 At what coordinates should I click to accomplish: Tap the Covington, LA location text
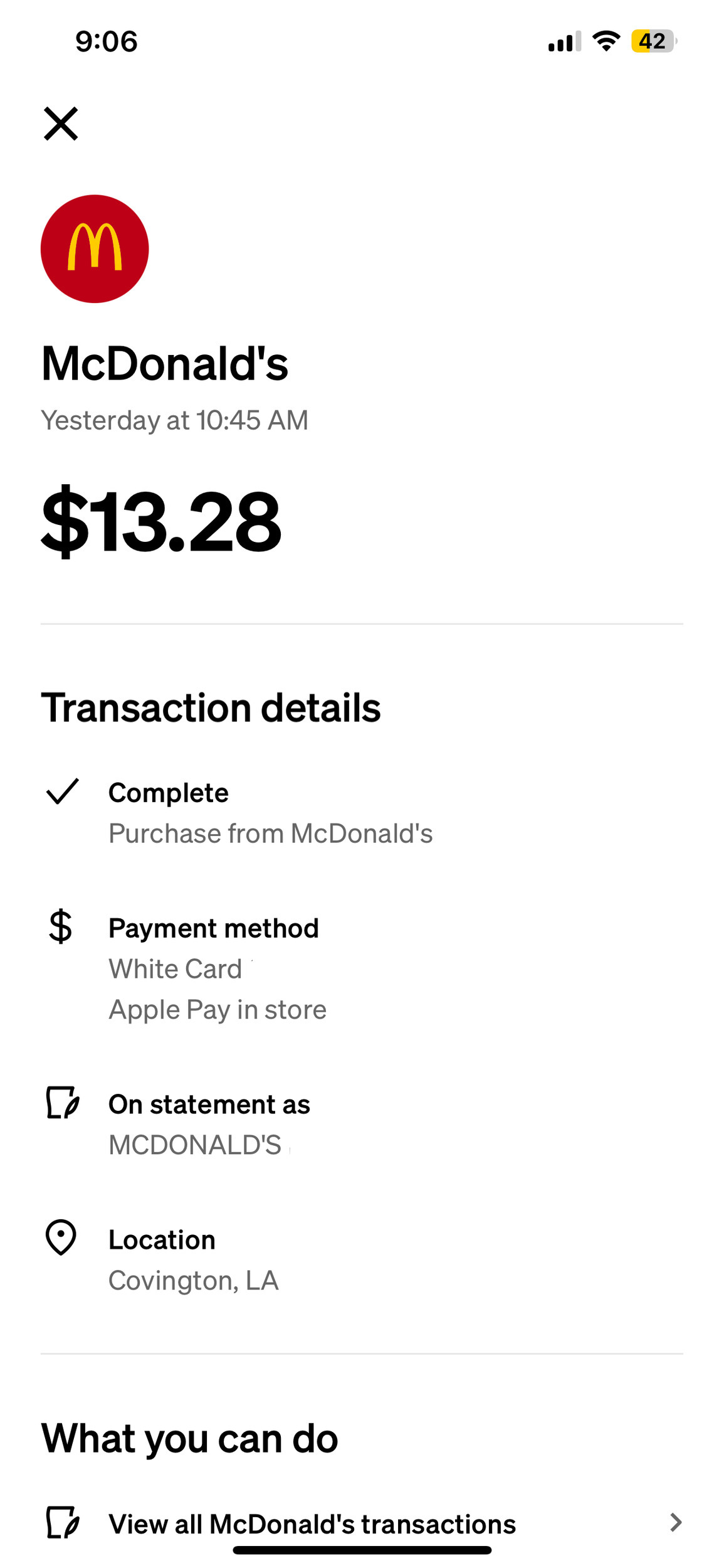(x=193, y=1281)
